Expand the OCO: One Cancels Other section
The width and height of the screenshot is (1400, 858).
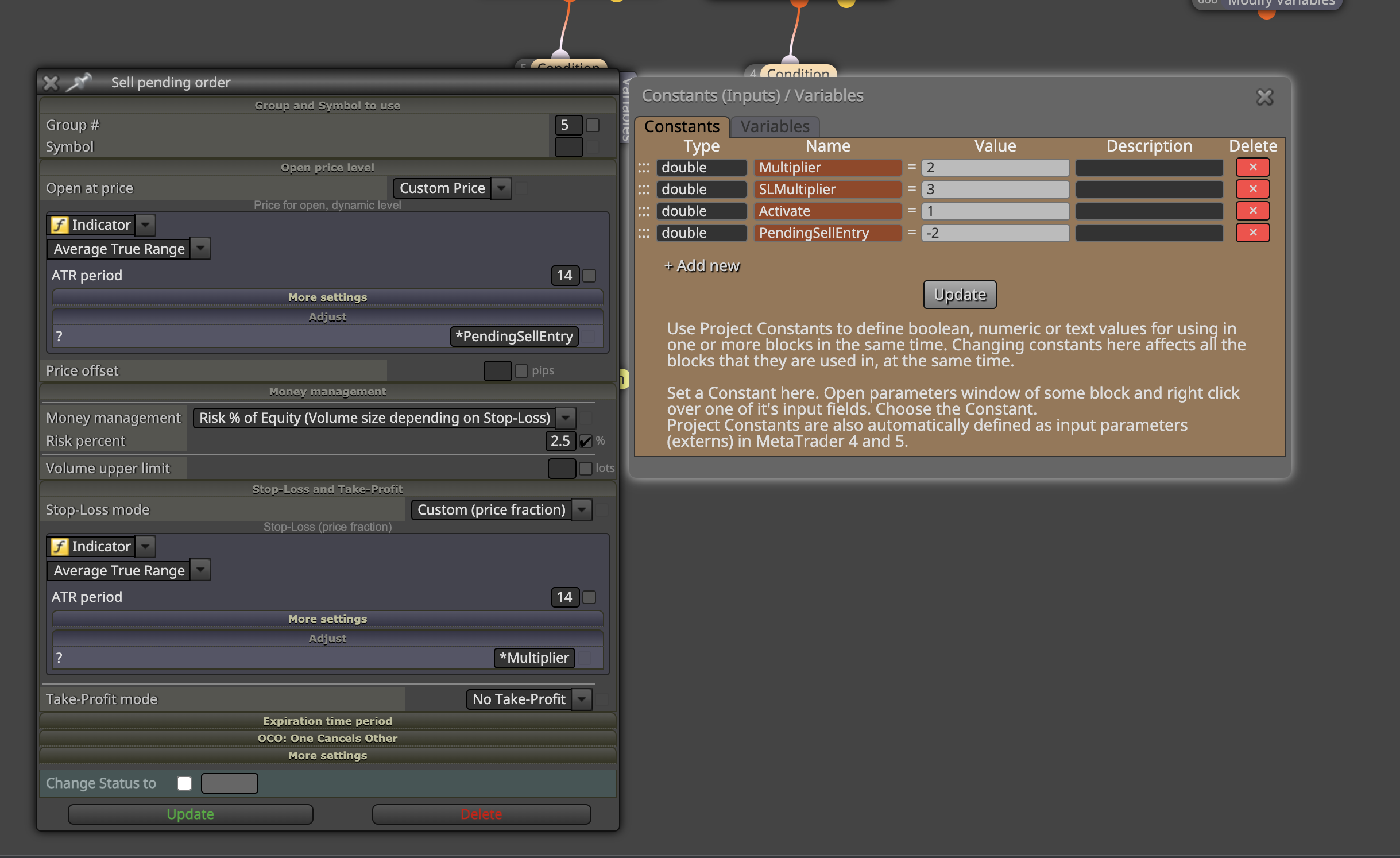coord(327,739)
